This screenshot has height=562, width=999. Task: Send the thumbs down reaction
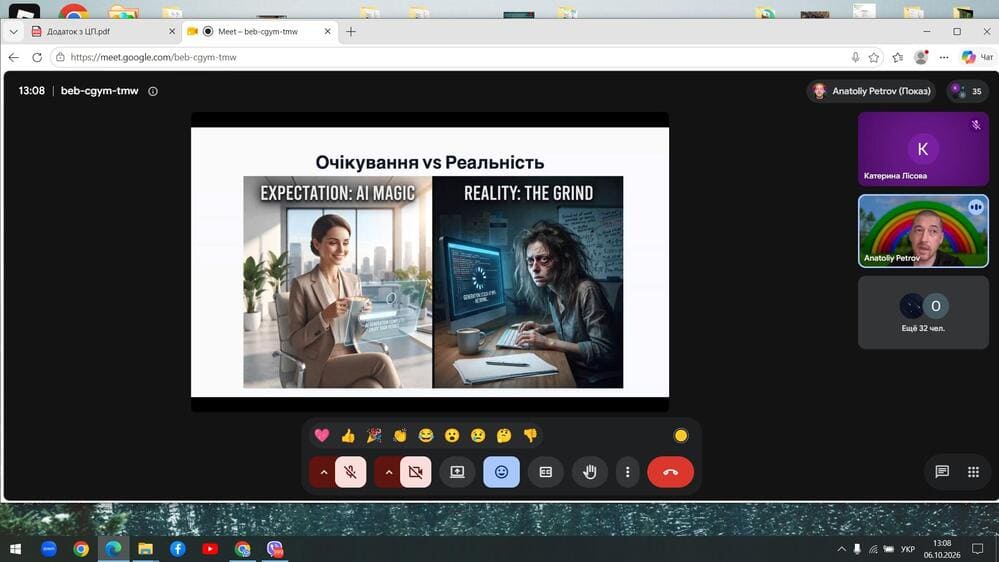pyautogui.click(x=530, y=435)
